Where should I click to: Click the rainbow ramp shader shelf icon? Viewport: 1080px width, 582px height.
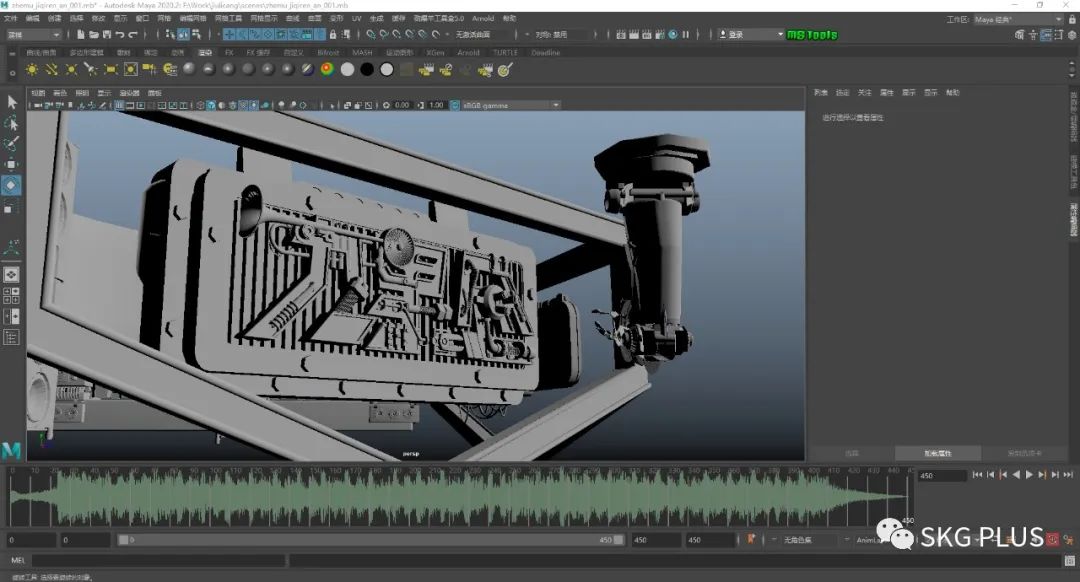point(328,69)
